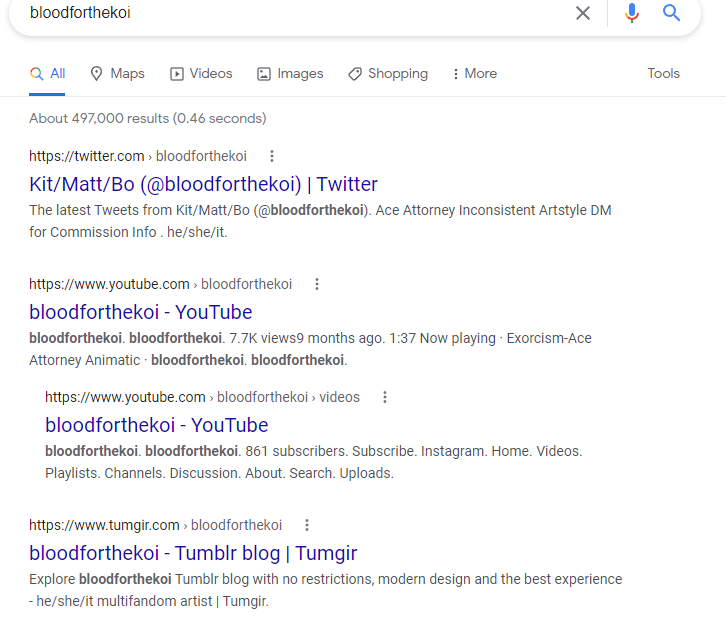
Task: Click the twitter.com › bloodforthekoi URL text
Action: click(138, 156)
